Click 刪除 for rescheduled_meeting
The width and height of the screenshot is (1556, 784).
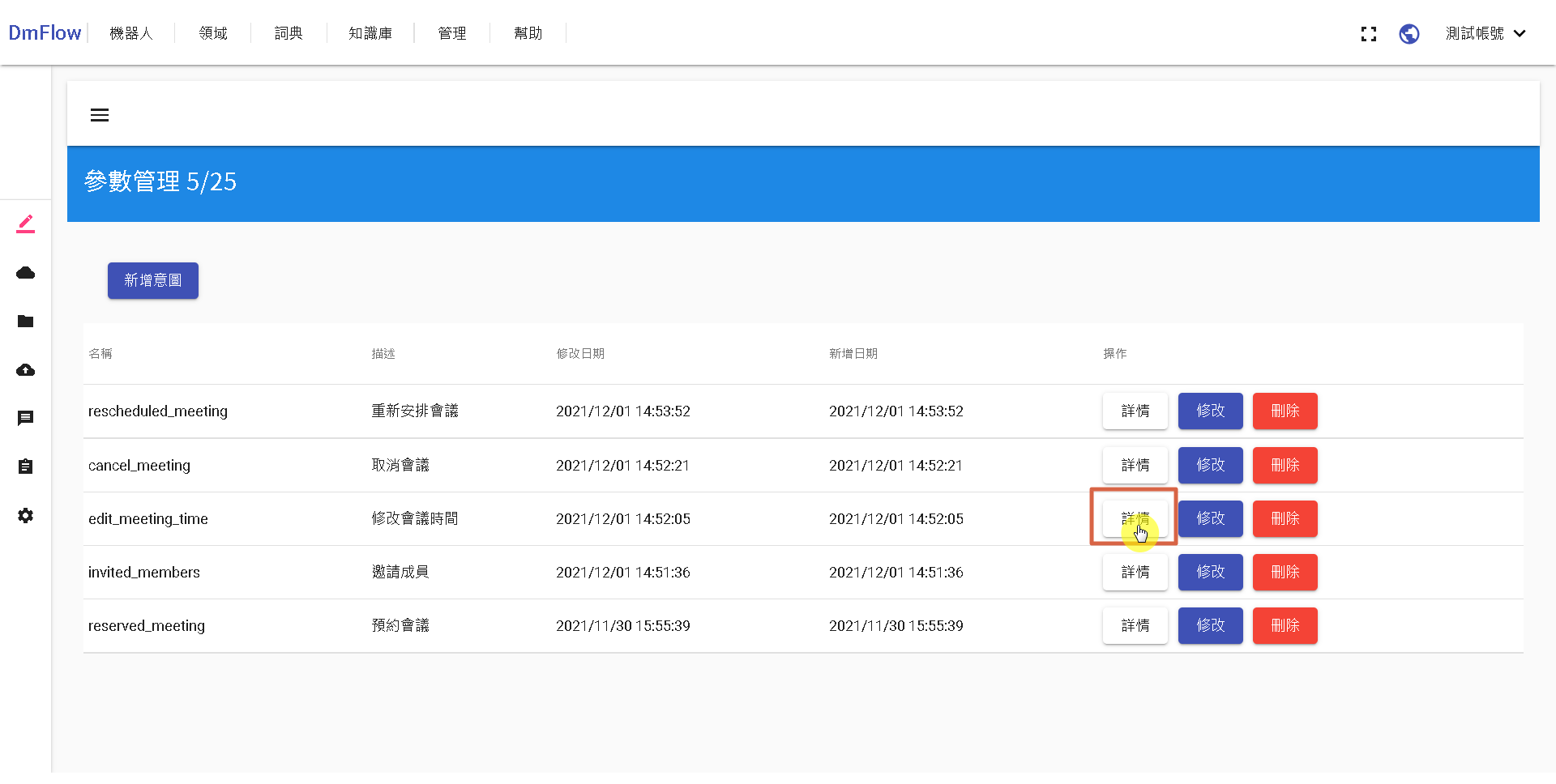[x=1285, y=411]
